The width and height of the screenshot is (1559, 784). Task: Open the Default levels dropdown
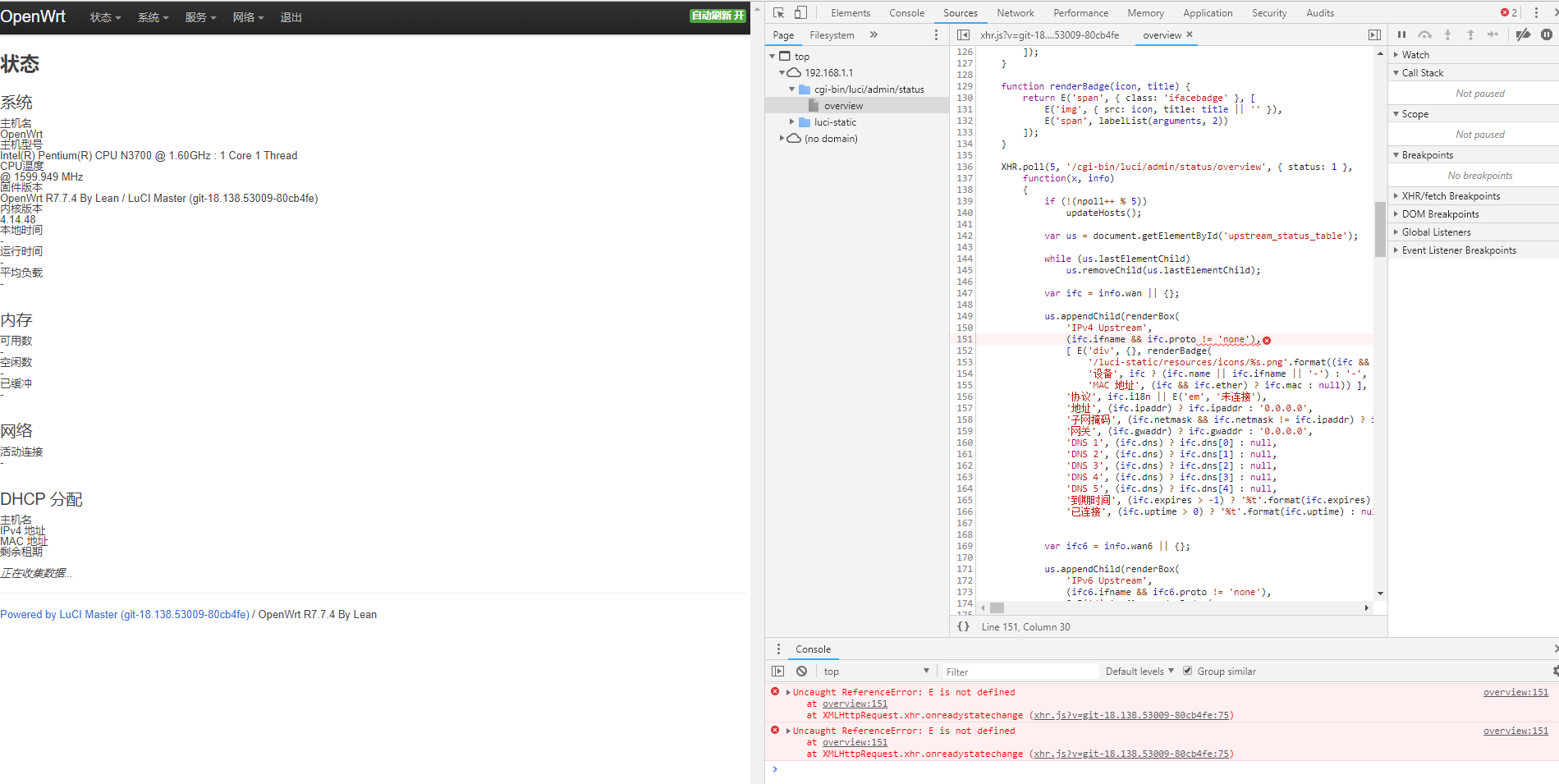1139,671
